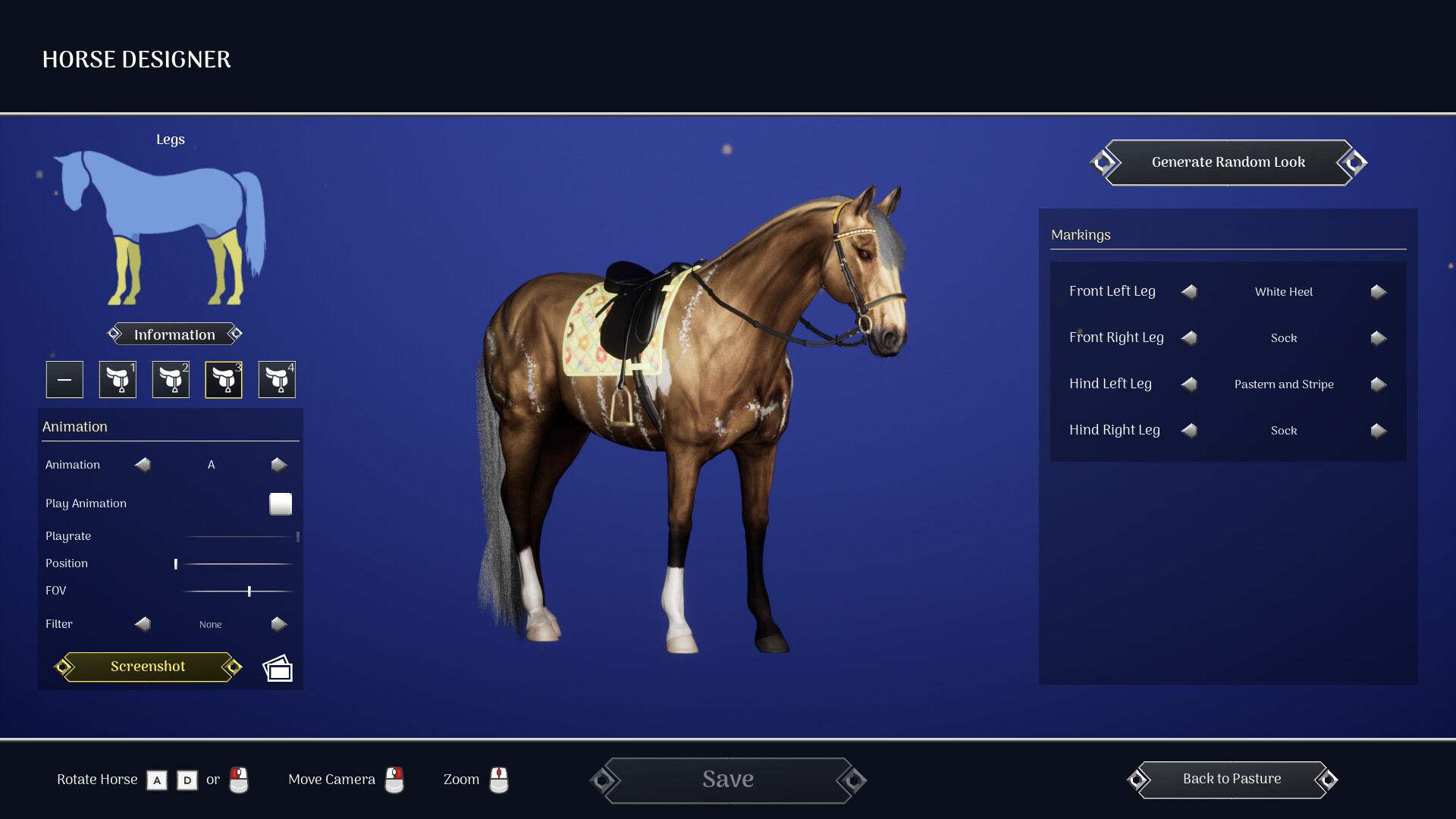
Task: Click right arrow for Front Left Leg
Action: (1378, 292)
